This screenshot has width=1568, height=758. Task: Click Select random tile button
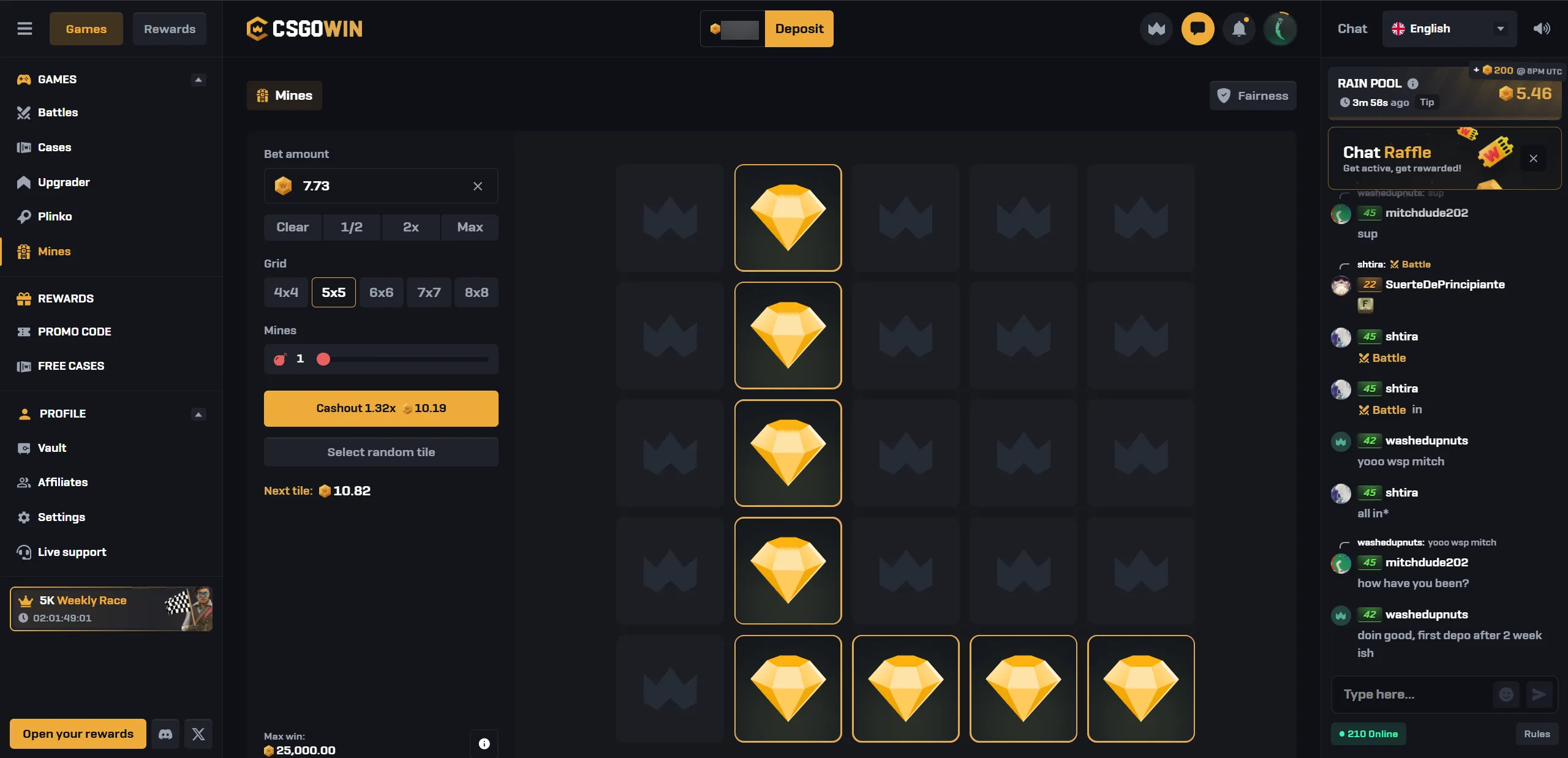click(x=381, y=452)
